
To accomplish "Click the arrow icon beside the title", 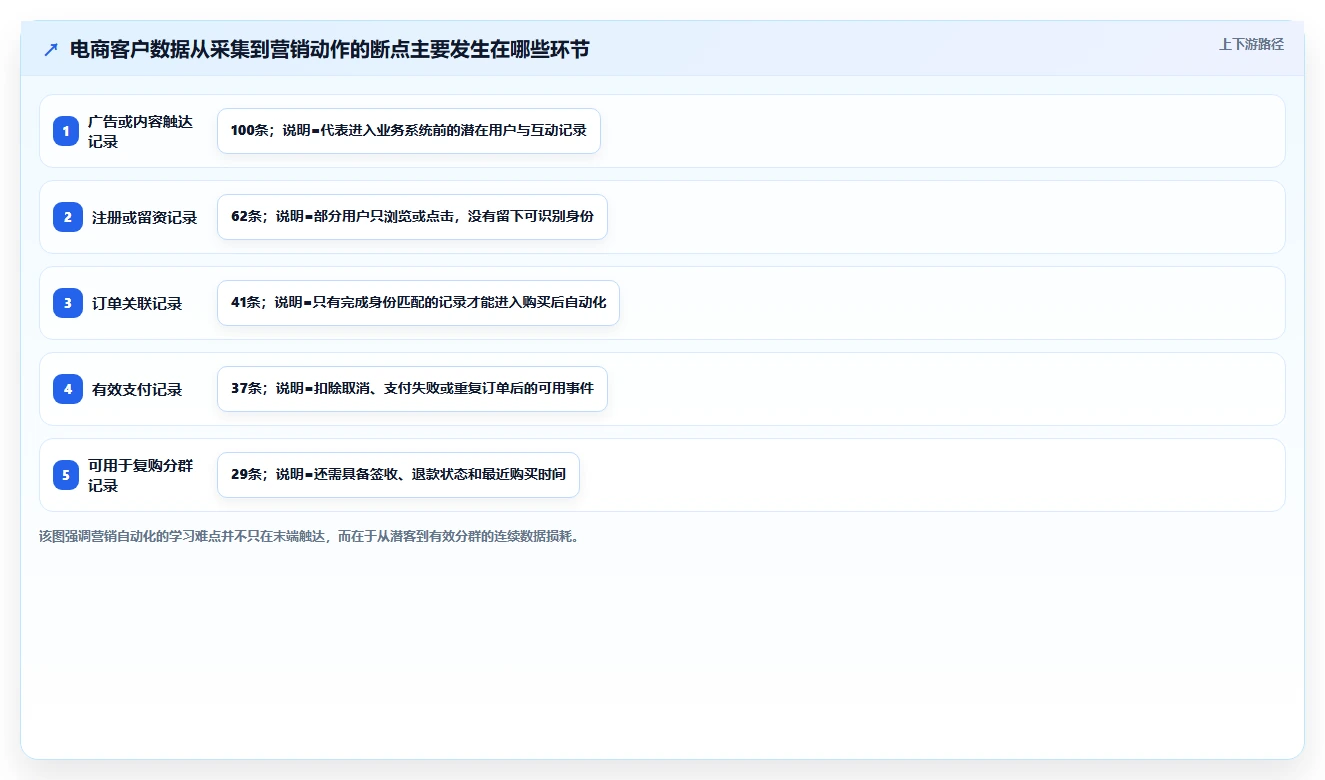I will click(x=51, y=49).
